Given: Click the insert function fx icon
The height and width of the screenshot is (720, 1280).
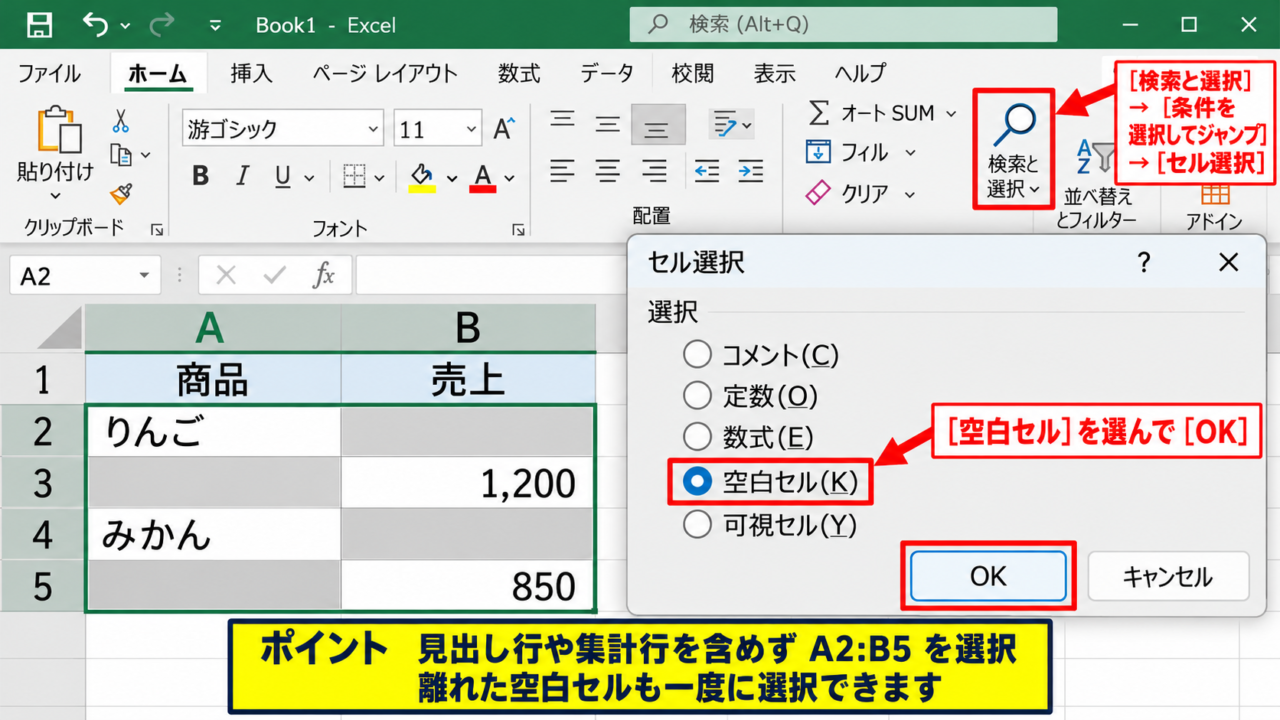Looking at the screenshot, I should [323, 275].
